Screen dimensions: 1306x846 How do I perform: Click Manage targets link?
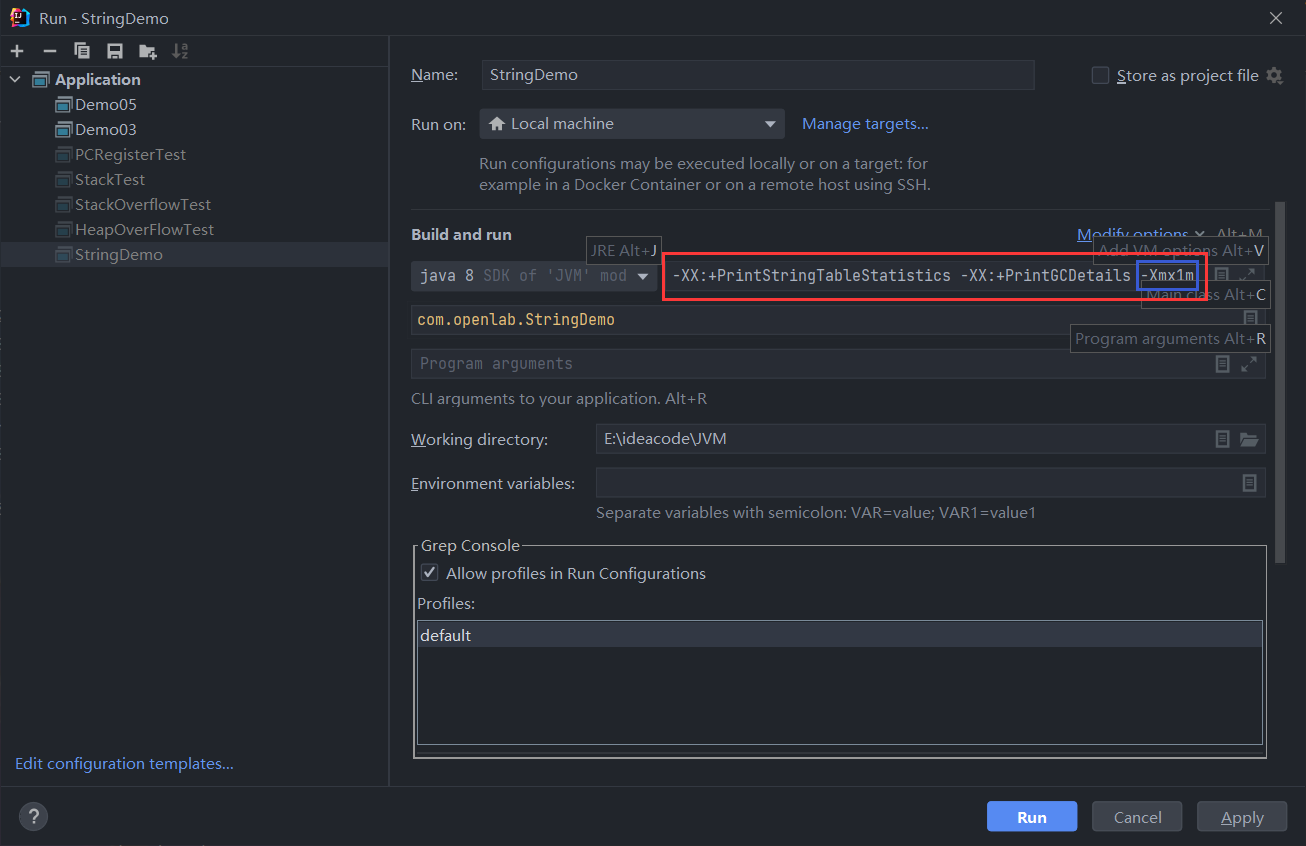pyautogui.click(x=865, y=124)
